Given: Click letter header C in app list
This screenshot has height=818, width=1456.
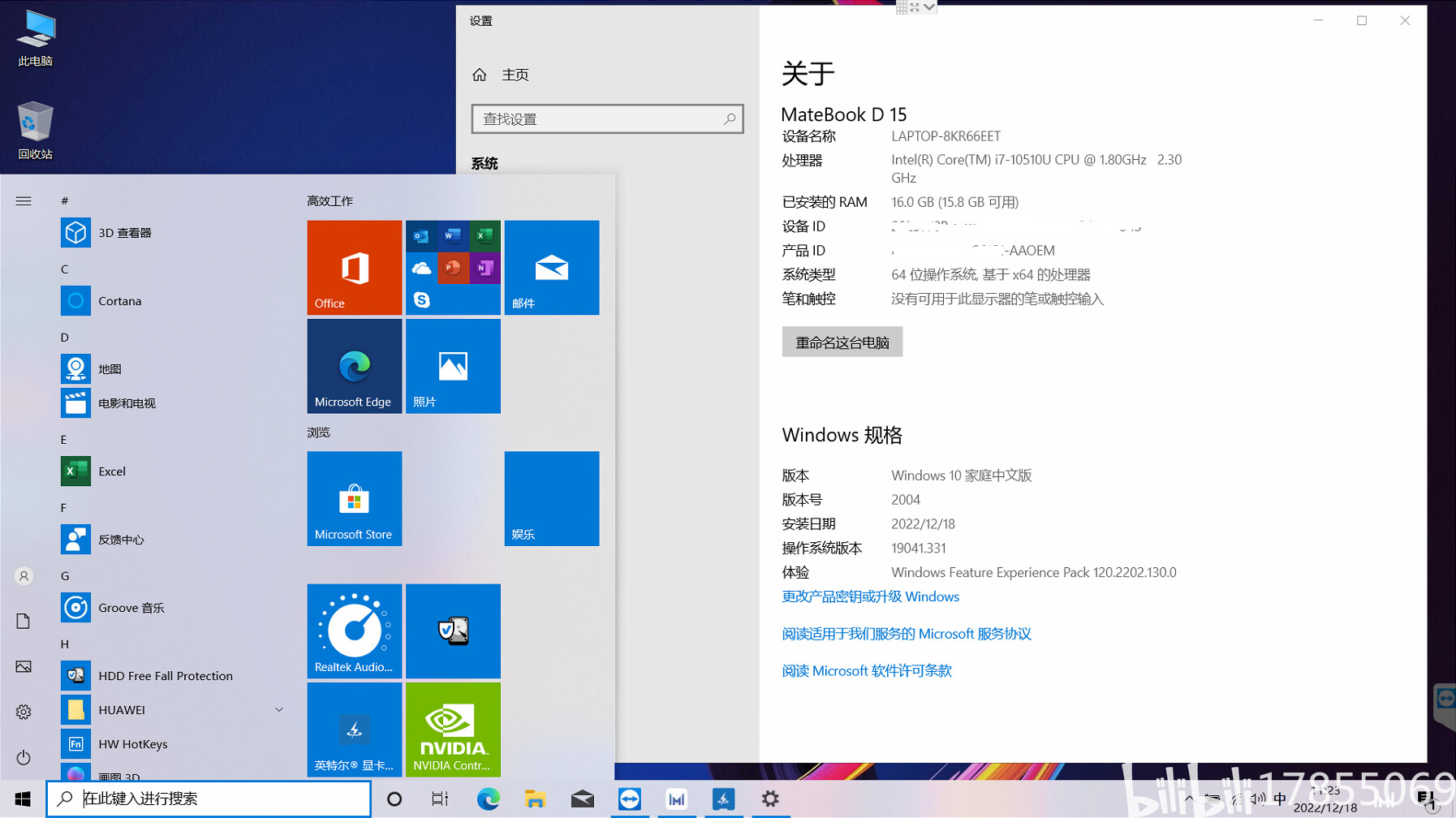Looking at the screenshot, I should [x=65, y=269].
